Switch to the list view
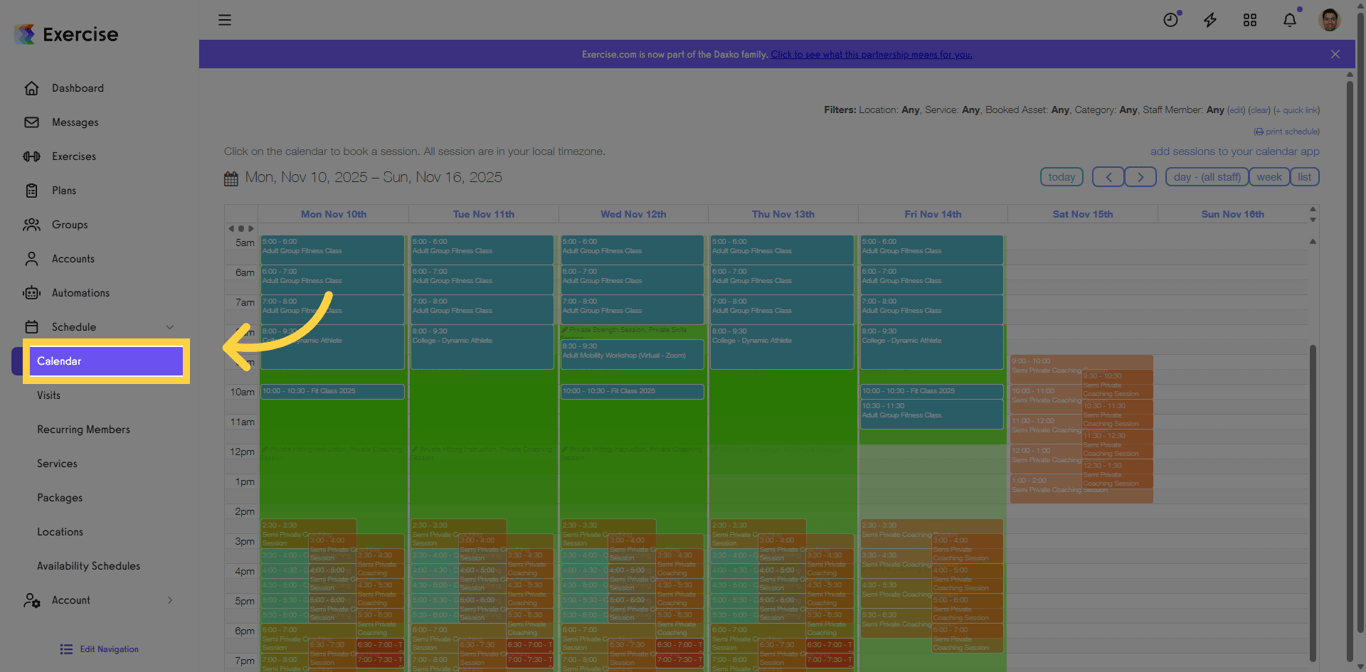 coord(1304,176)
